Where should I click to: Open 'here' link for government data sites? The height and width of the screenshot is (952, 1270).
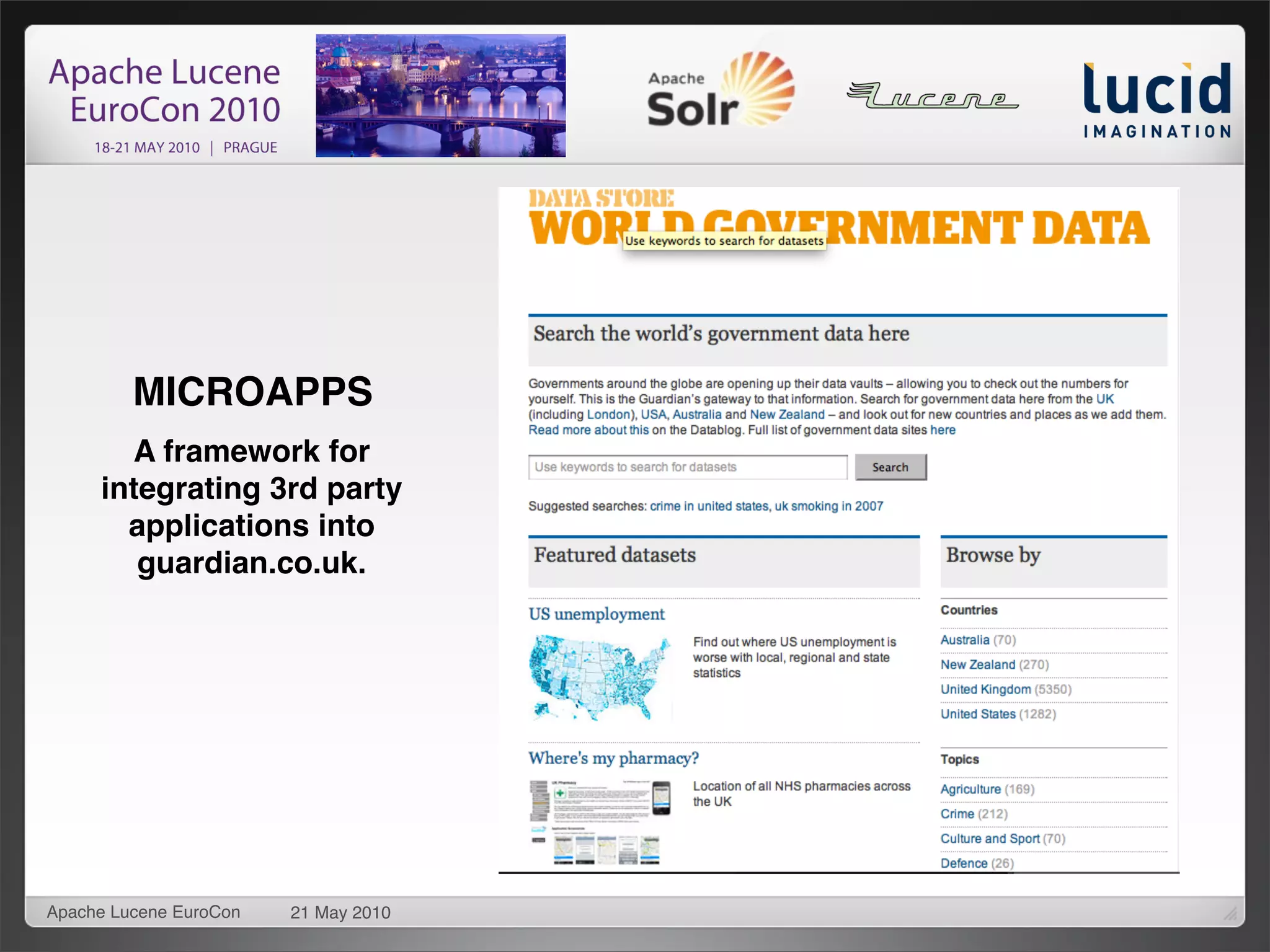(x=943, y=430)
